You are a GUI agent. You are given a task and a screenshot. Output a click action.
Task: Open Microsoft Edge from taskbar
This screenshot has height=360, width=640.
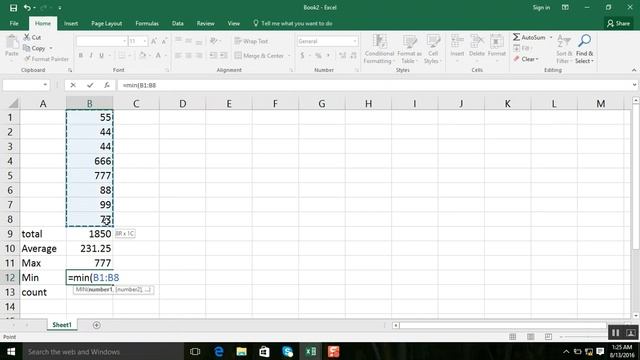(218, 351)
